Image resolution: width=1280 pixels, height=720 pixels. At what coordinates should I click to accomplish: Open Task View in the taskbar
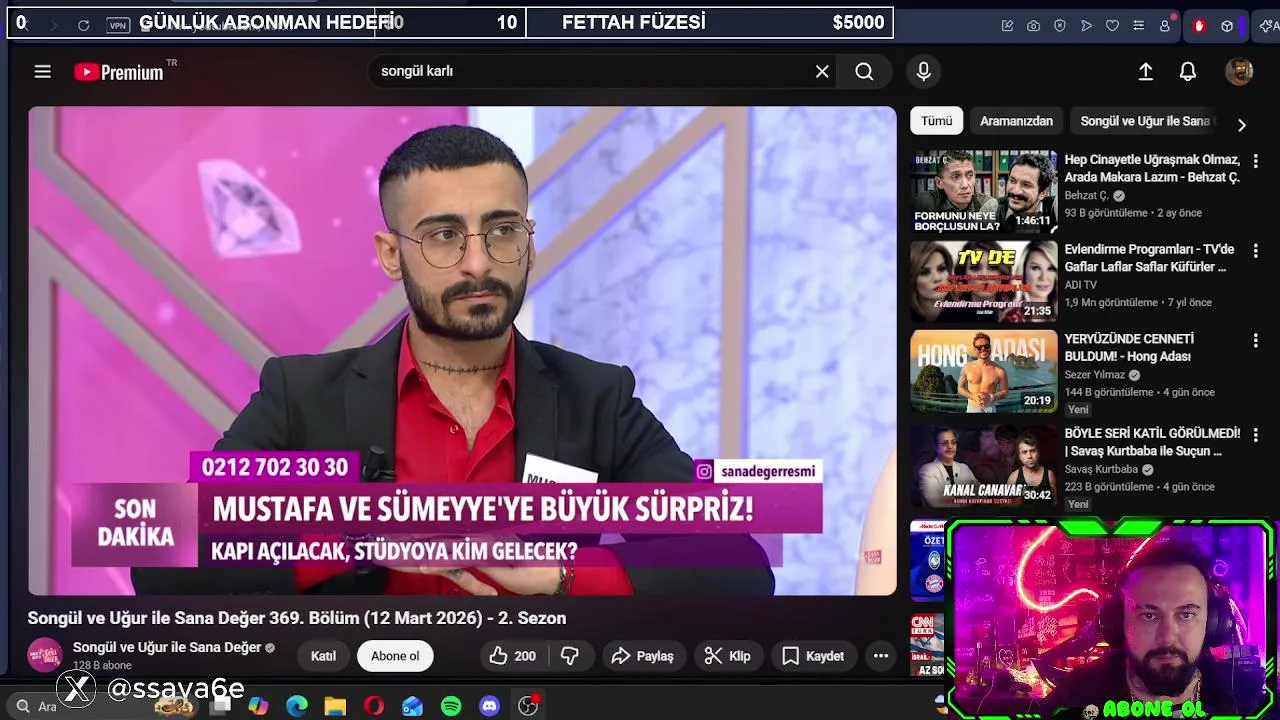click(x=220, y=706)
